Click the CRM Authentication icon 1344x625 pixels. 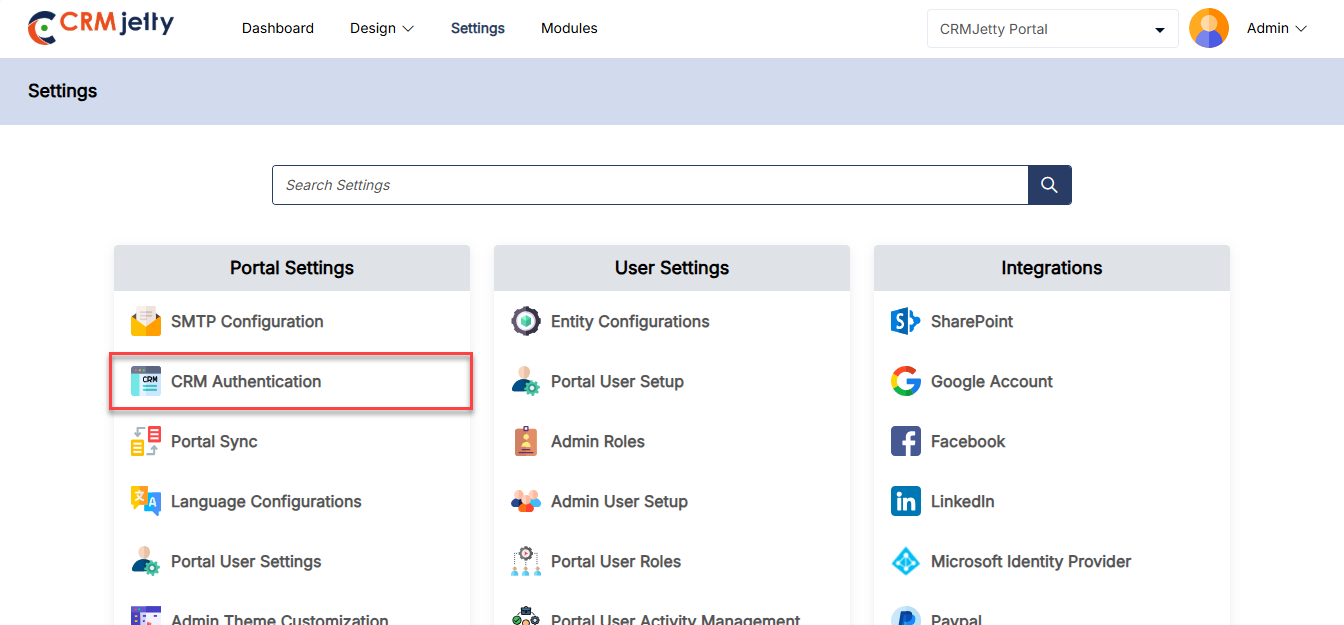click(146, 381)
